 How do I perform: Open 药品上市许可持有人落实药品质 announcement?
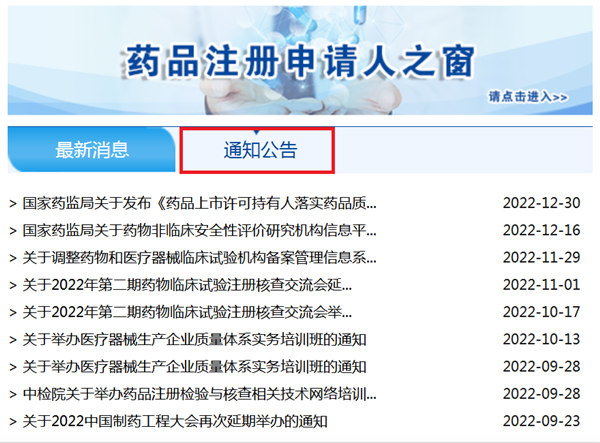pos(200,203)
